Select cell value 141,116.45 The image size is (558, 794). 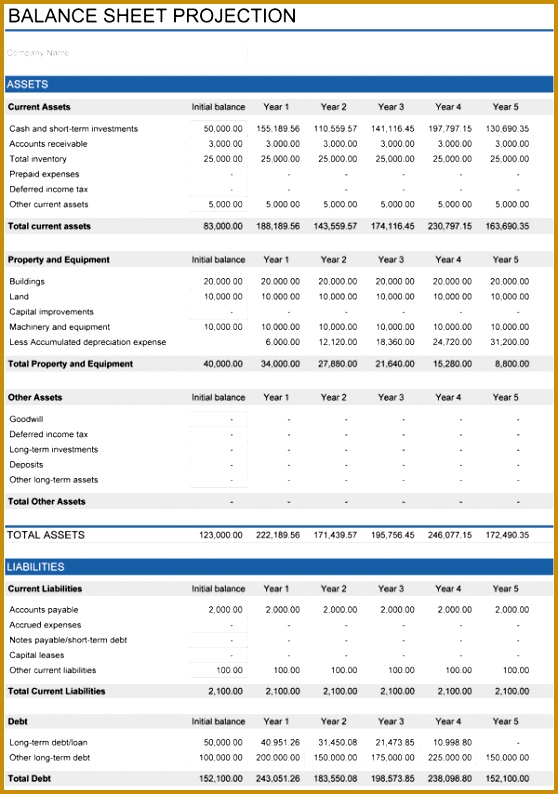(392, 129)
